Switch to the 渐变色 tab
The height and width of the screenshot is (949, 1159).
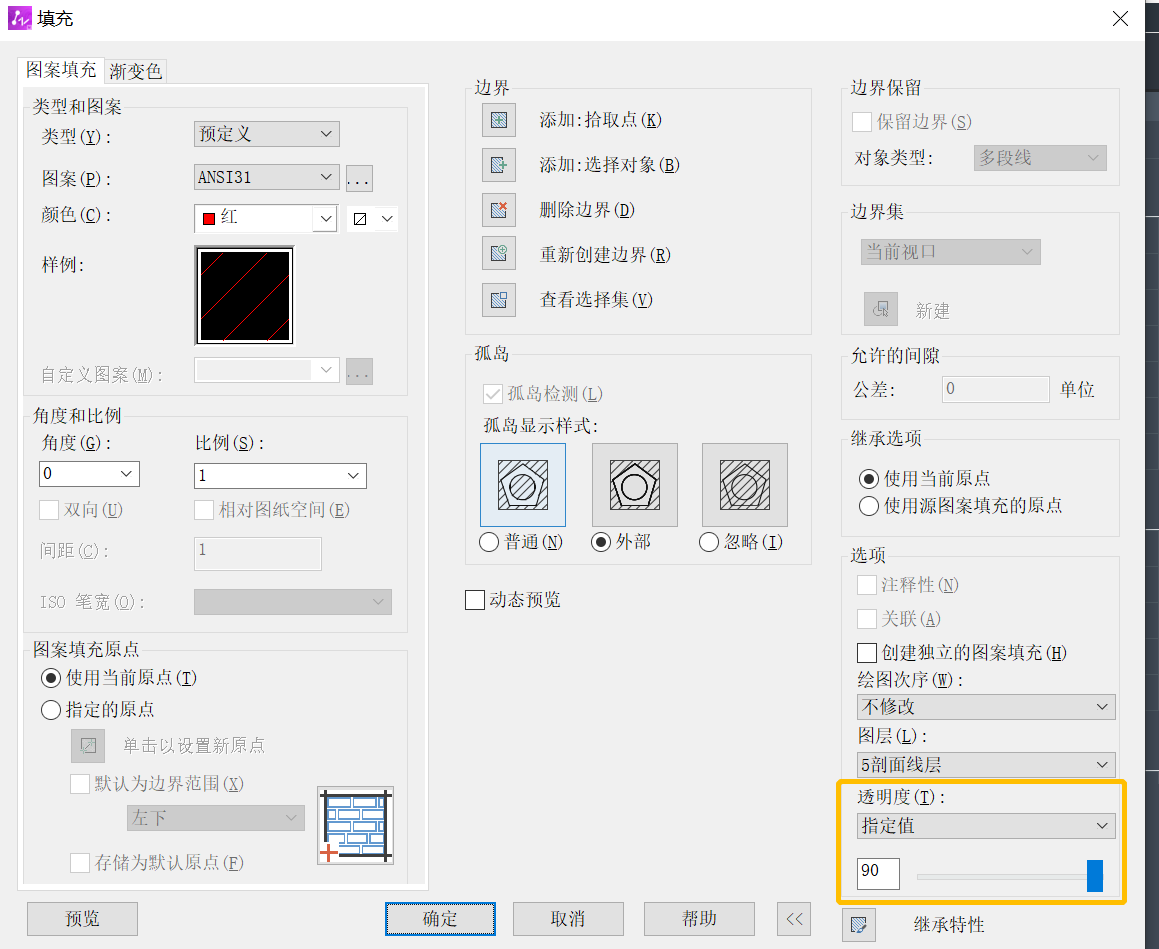coord(135,71)
